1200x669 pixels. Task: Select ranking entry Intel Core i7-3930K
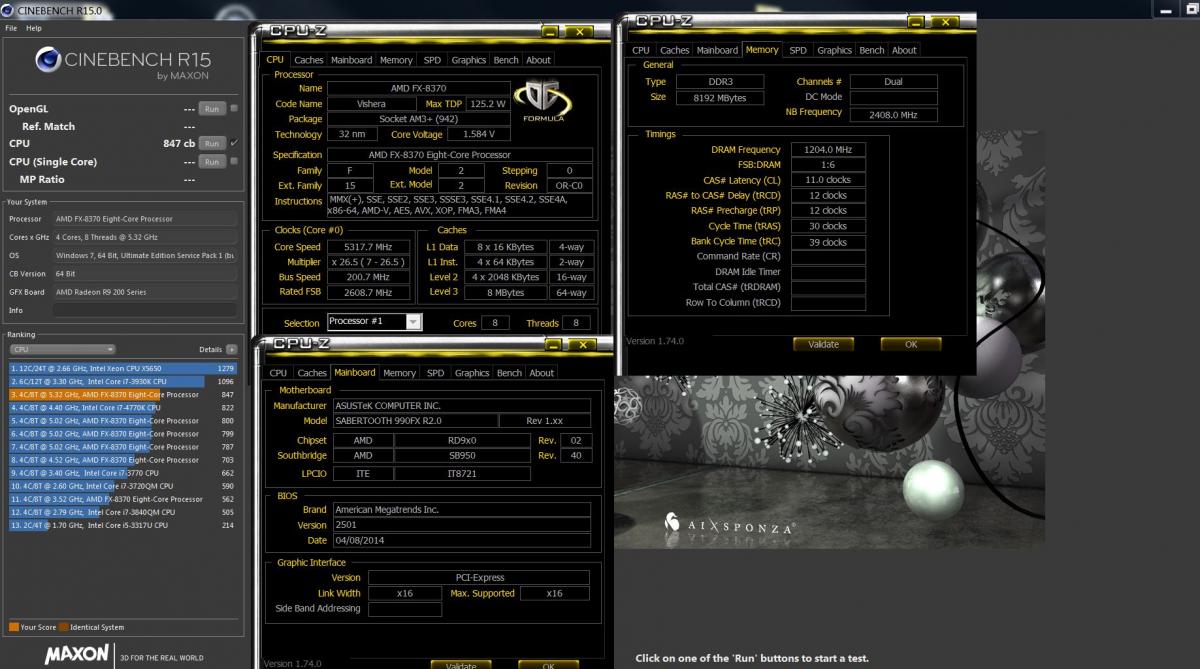click(122, 381)
